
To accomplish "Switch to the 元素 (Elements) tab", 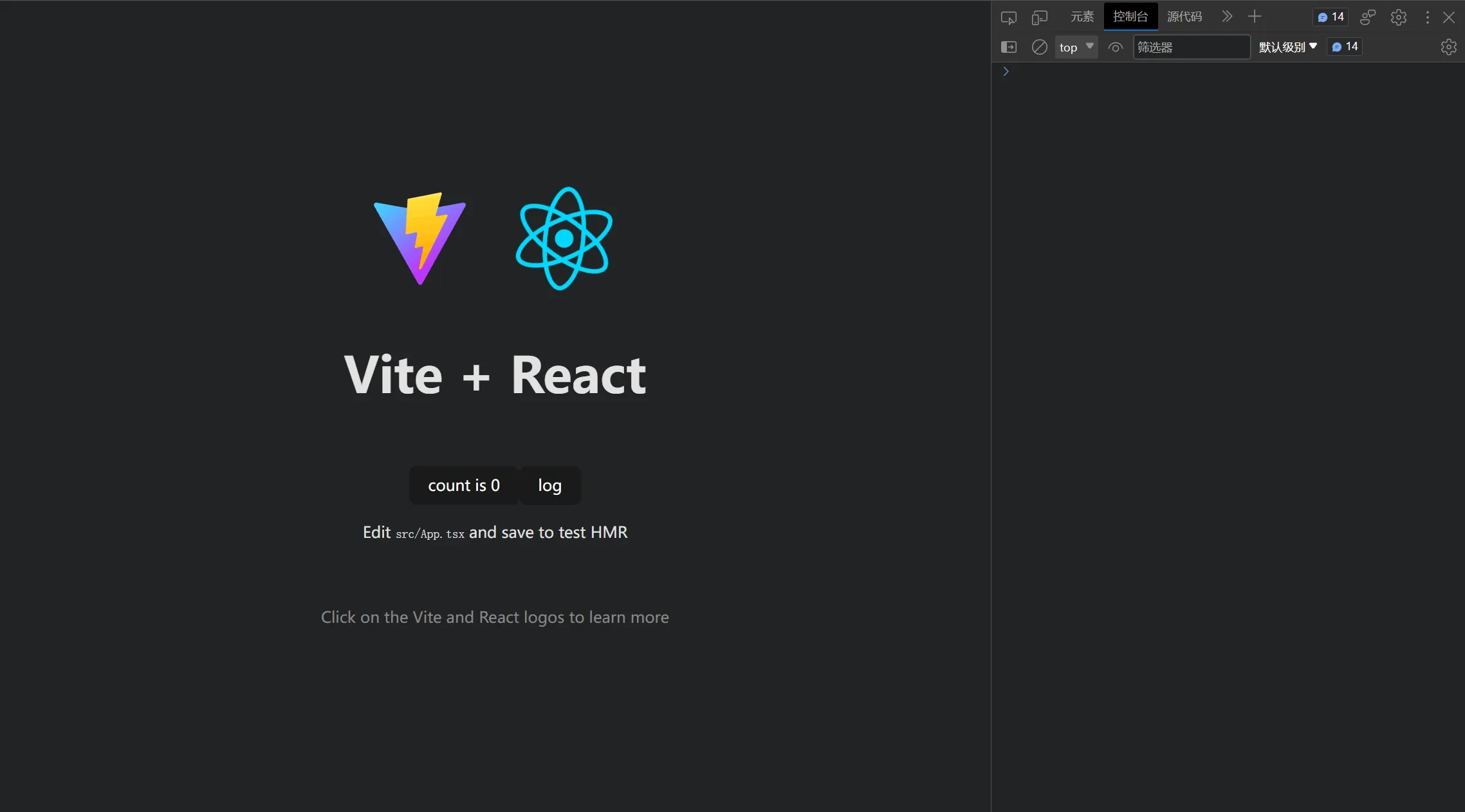I will tap(1082, 17).
